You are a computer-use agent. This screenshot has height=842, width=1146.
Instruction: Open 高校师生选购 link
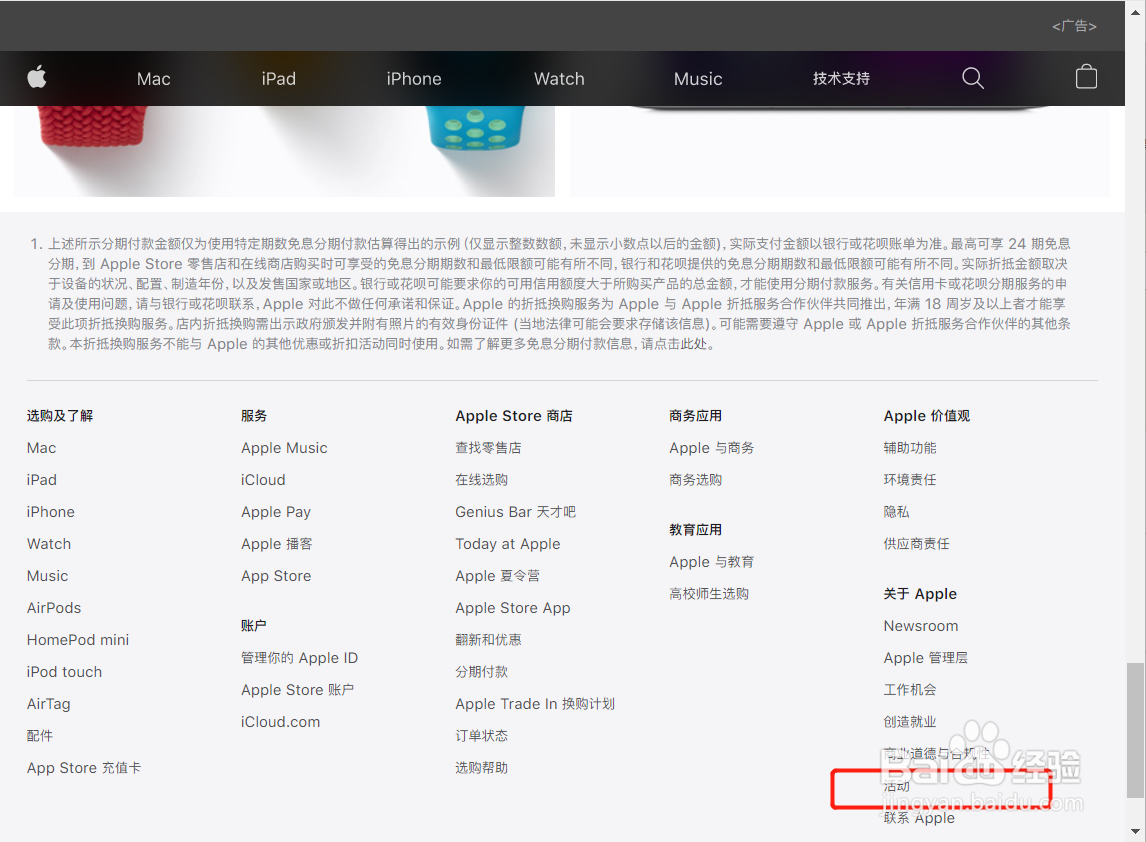[x=709, y=594]
